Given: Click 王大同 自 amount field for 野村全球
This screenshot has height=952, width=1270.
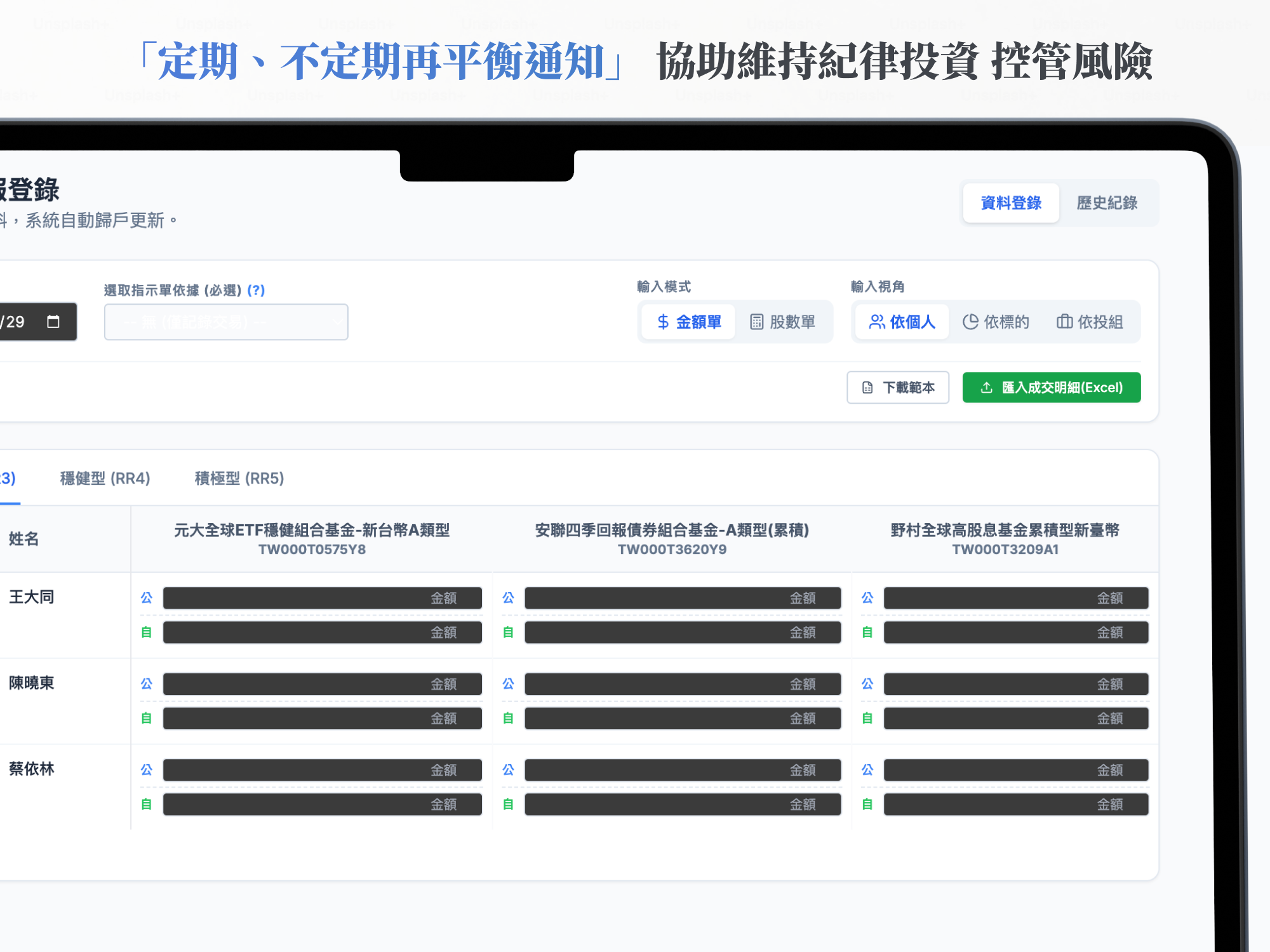Looking at the screenshot, I should click(1016, 632).
